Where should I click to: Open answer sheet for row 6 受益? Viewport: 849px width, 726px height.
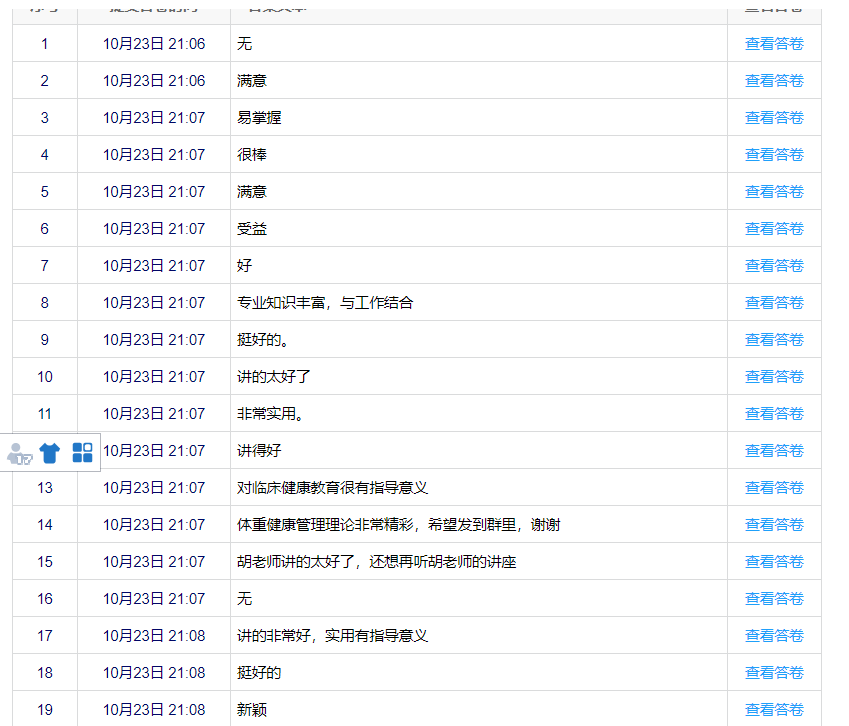point(774,229)
